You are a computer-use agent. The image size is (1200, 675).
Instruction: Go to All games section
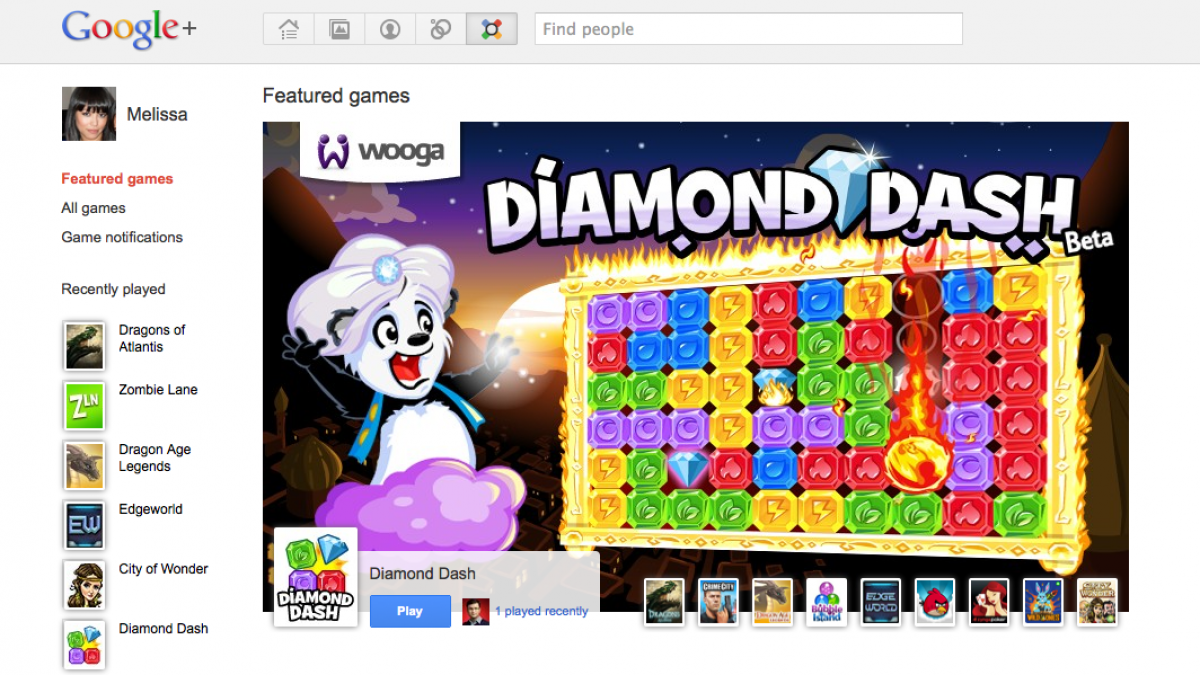[x=93, y=208]
